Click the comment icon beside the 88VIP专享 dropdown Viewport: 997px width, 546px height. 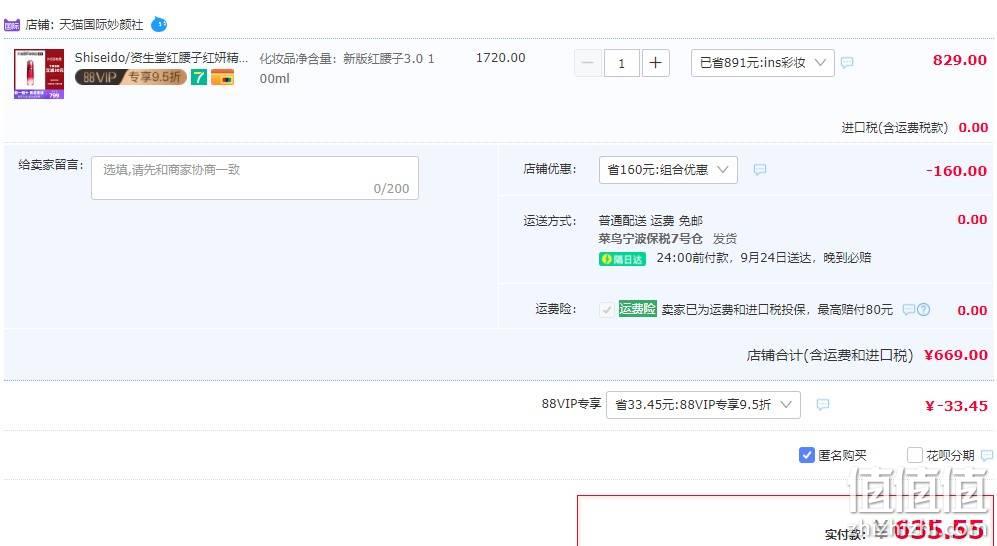823,404
